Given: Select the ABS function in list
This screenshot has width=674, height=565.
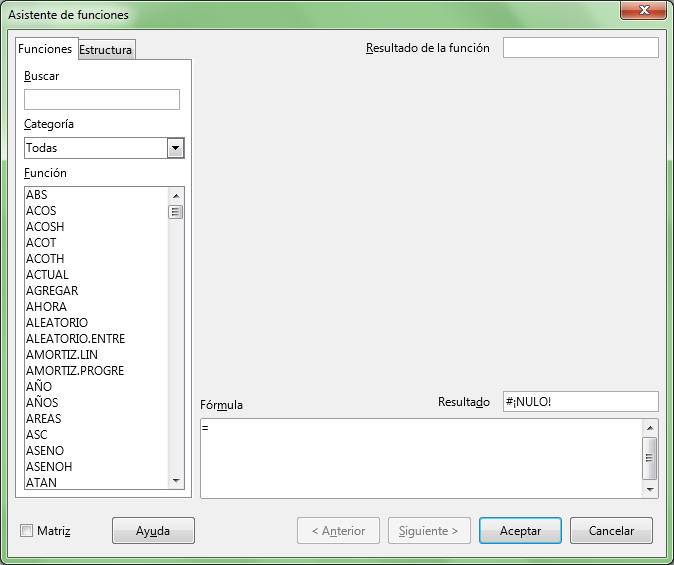Looking at the screenshot, I should (x=37, y=195).
